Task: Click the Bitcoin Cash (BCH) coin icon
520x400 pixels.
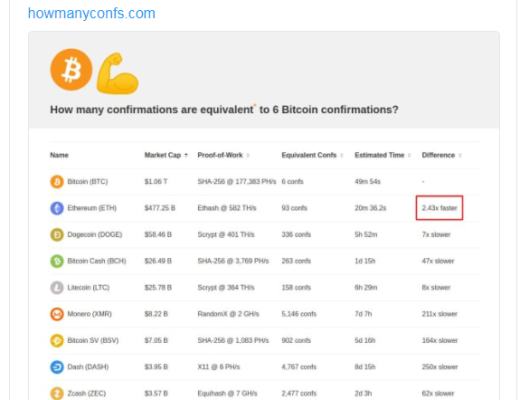Action: (x=57, y=261)
